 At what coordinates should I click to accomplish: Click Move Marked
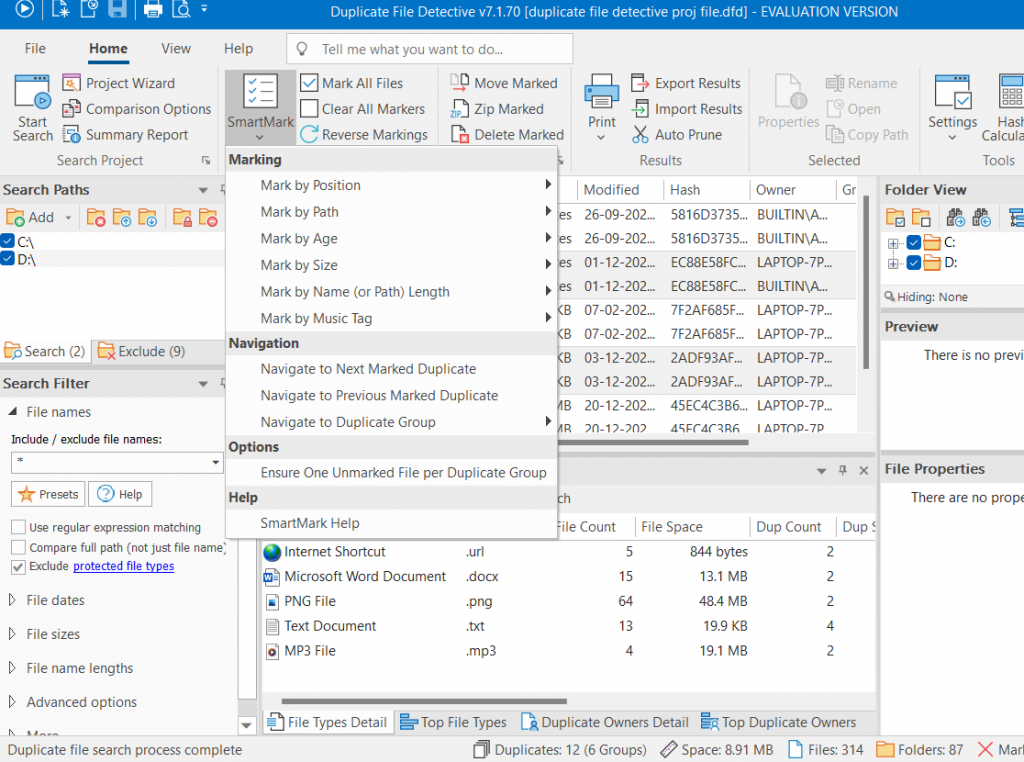click(x=504, y=84)
